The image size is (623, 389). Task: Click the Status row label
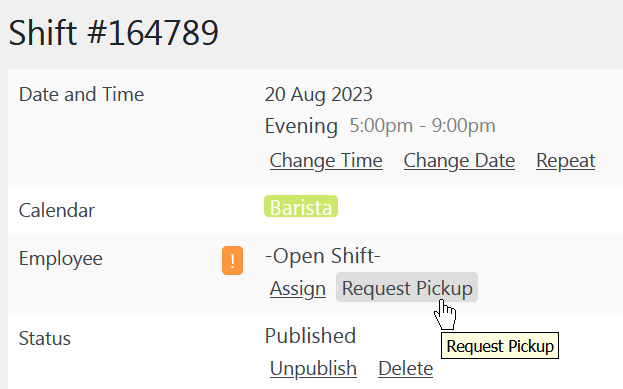[44, 339]
